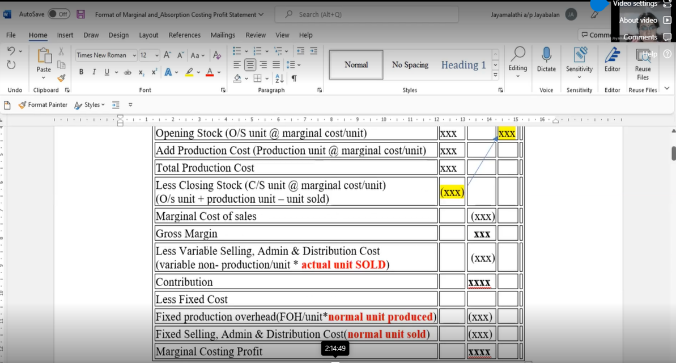Toggle Bold formatting
This screenshot has width=676, height=363.
point(81,72)
